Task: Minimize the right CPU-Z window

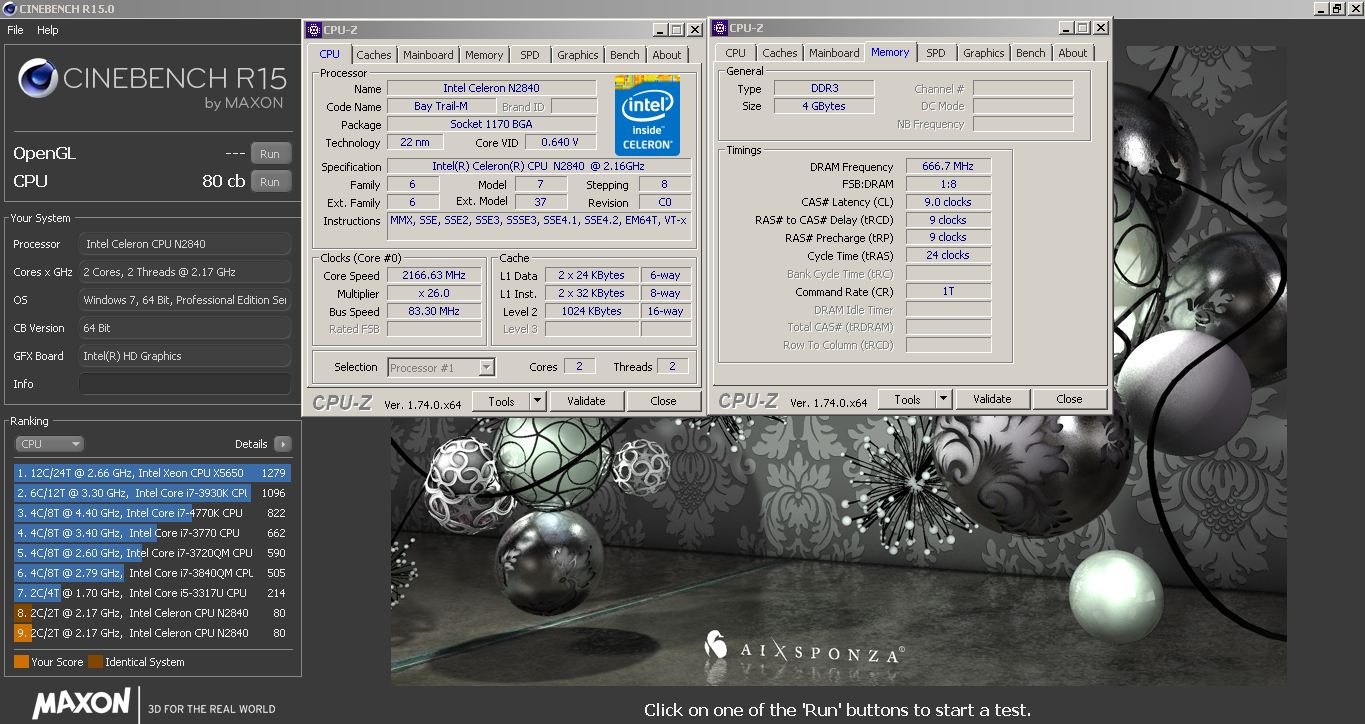Action: point(1067,28)
